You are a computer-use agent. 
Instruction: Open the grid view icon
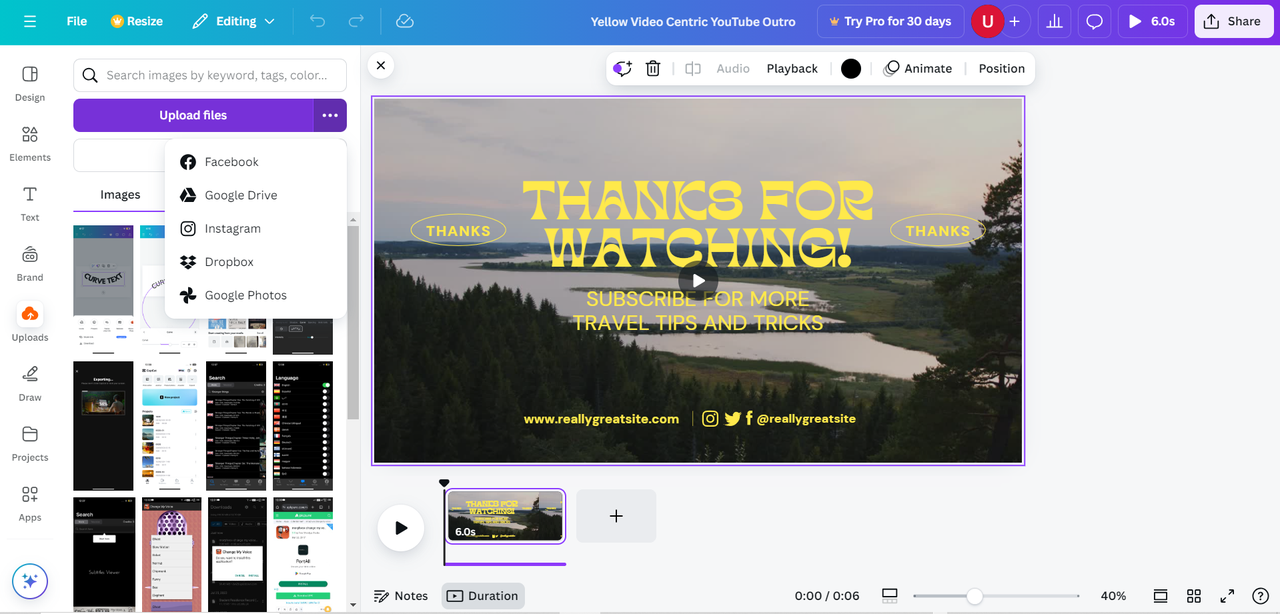tap(1194, 596)
